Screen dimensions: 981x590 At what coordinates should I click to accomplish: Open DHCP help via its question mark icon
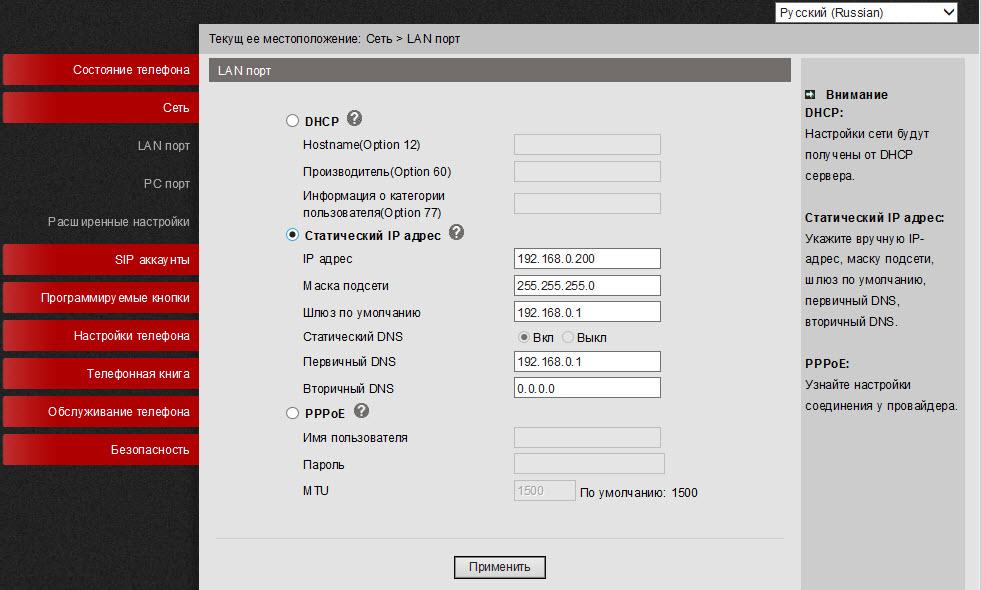click(353, 118)
